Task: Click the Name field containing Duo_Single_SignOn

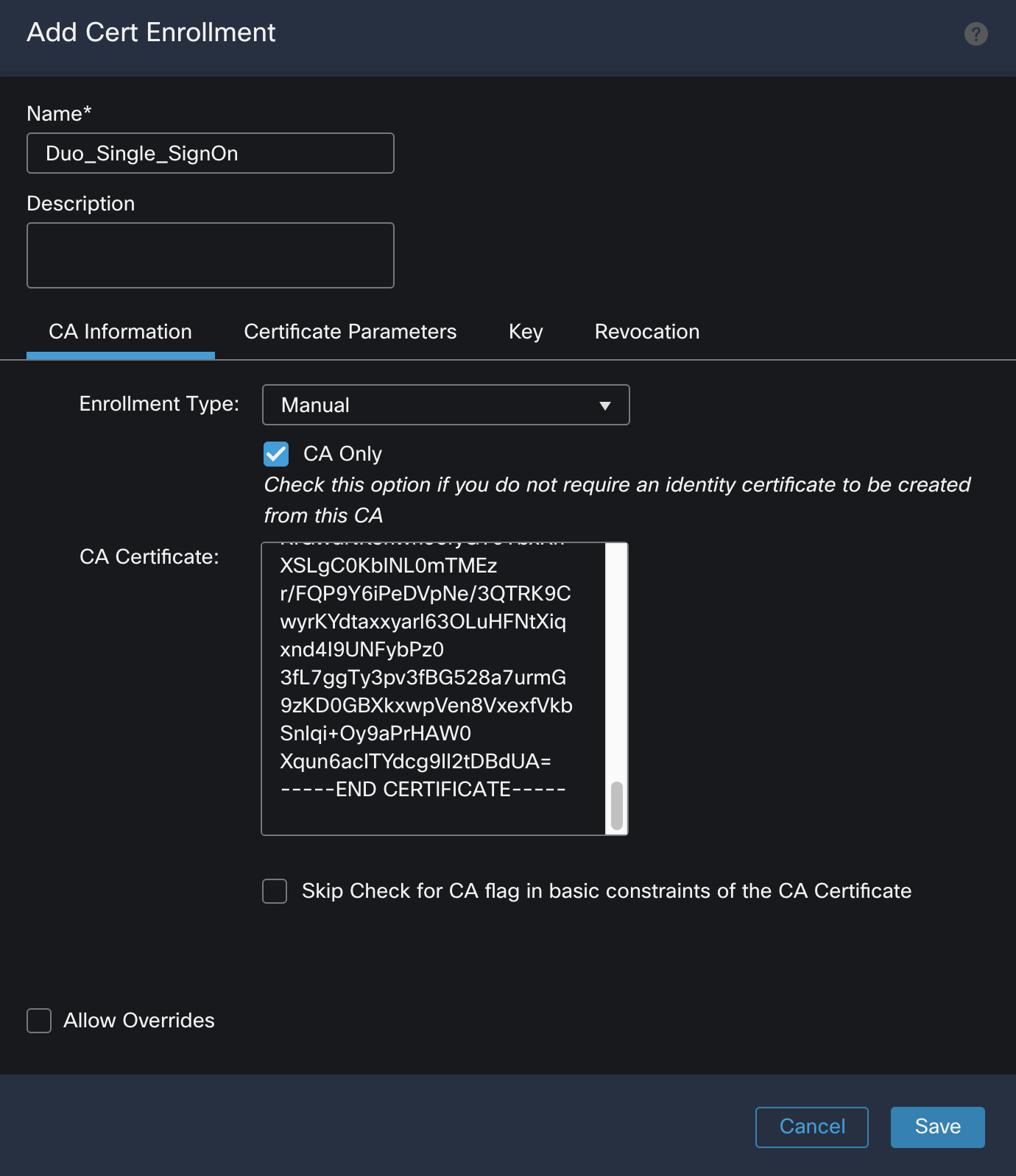Action: [210, 153]
